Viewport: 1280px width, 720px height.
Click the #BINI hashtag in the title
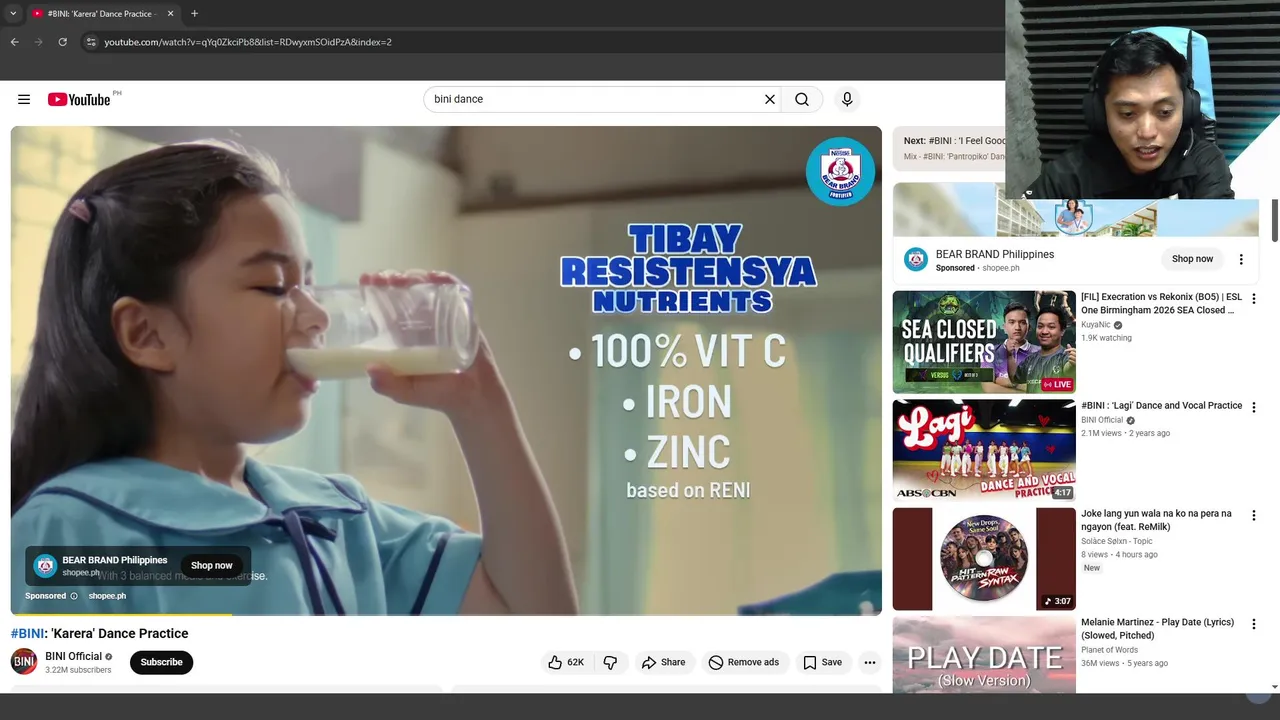[x=27, y=633]
